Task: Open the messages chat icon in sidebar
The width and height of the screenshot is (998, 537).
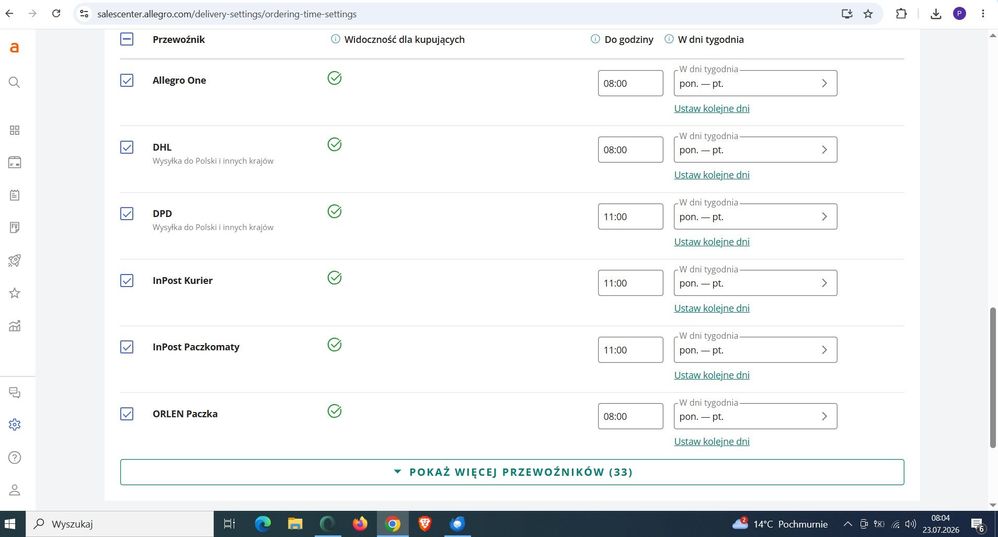Action: point(14,392)
